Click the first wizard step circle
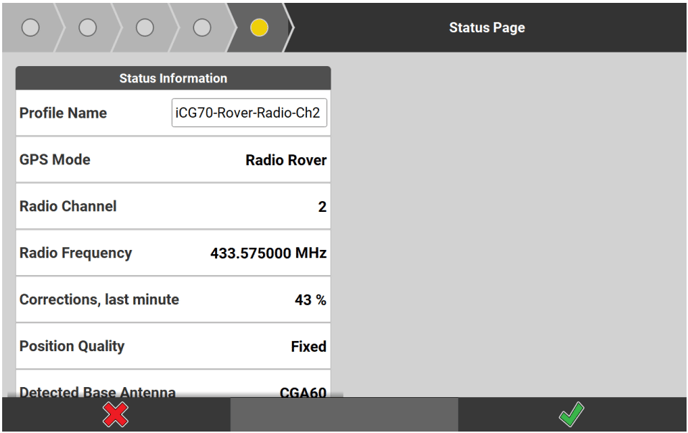The image size is (688, 433). click(x=30, y=28)
